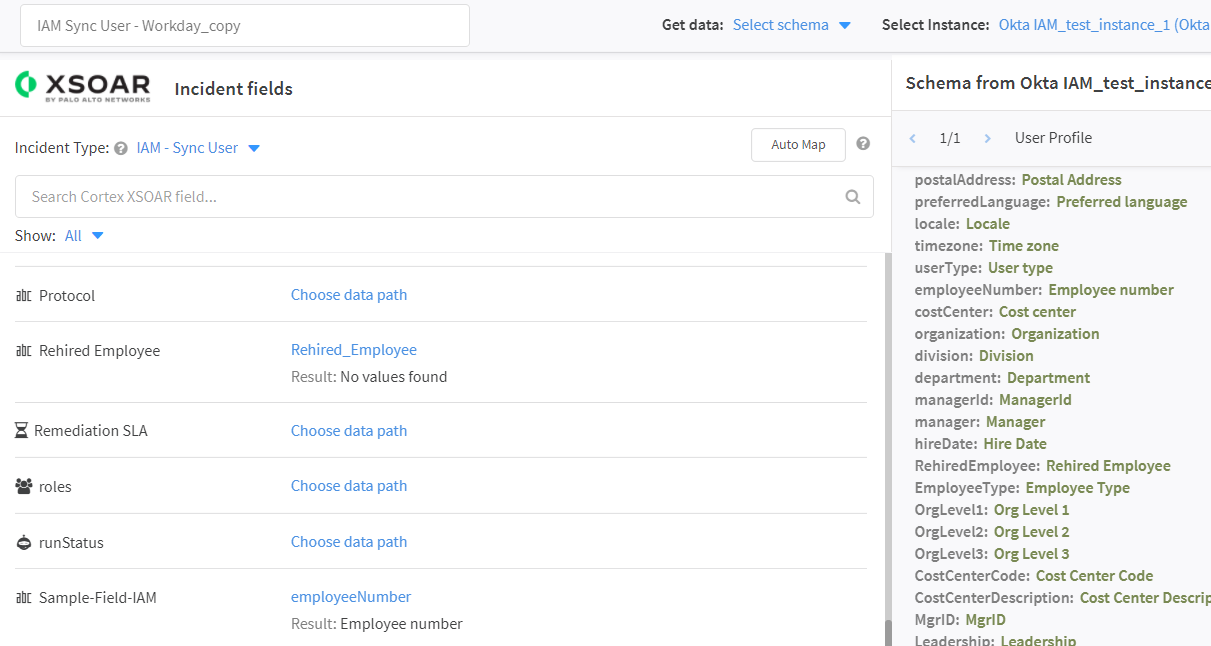The width and height of the screenshot is (1211, 646).
Task: Go to previous schema sample arrow
Action: 912,138
